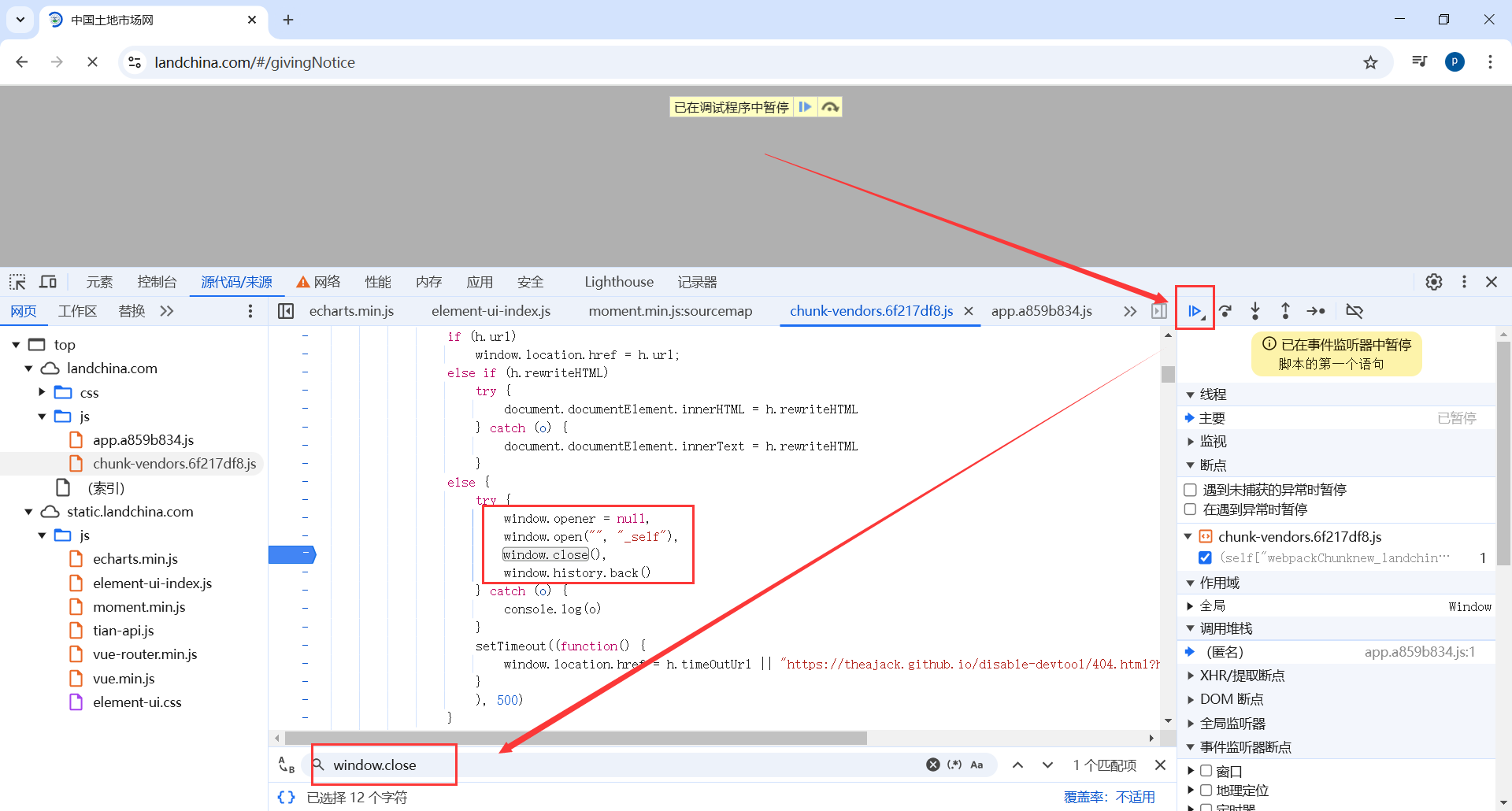Open the Chrome profile avatar
Screen dimensions: 1512x811
[1455, 62]
